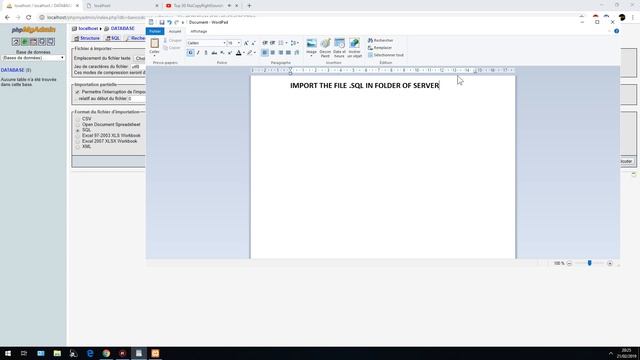Screen dimensions: 640x360
Task: Expand the Coller paste options arrow
Action: pyautogui.click(x=154, y=56)
